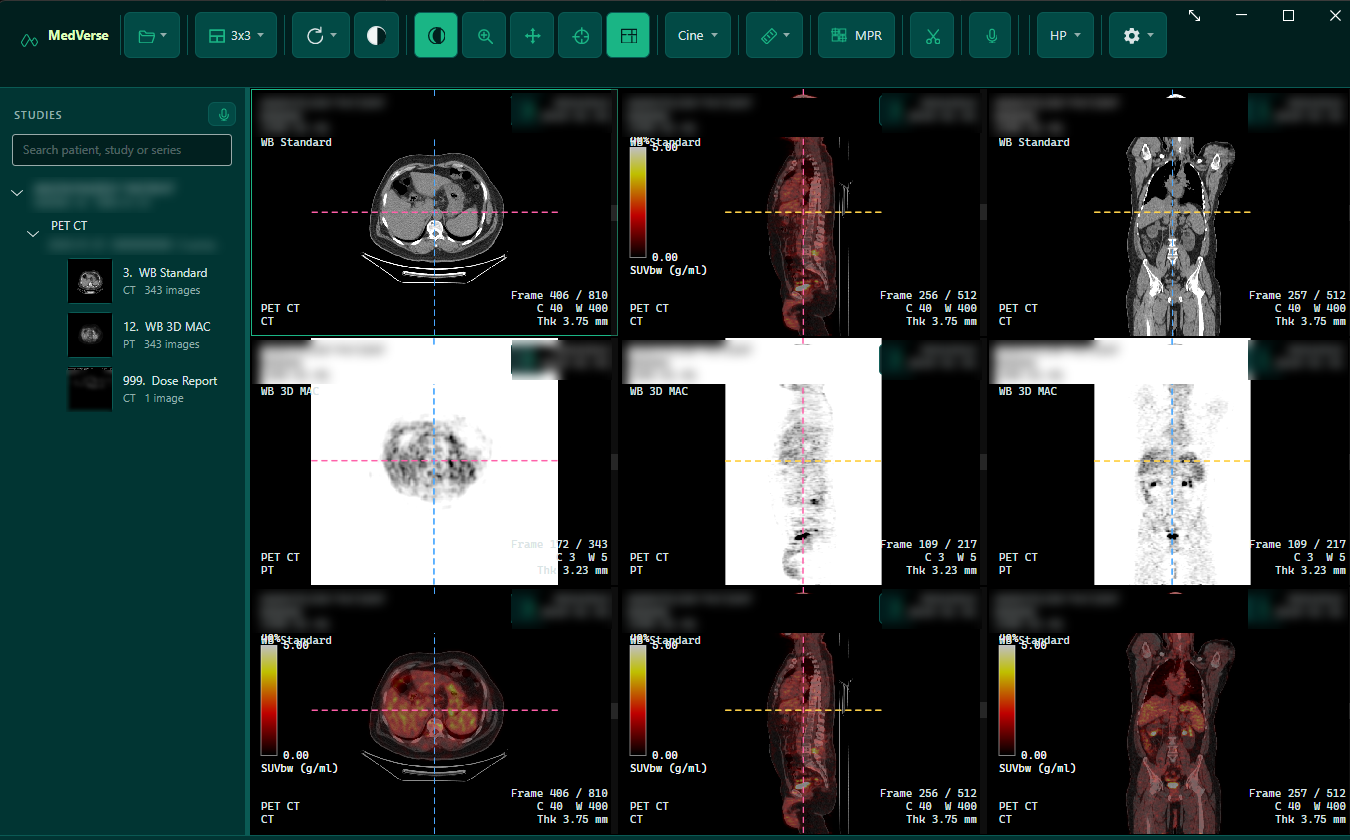Activate the grayscale axial CT viewport
Screen dimensions: 1350x840
click(x=434, y=212)
